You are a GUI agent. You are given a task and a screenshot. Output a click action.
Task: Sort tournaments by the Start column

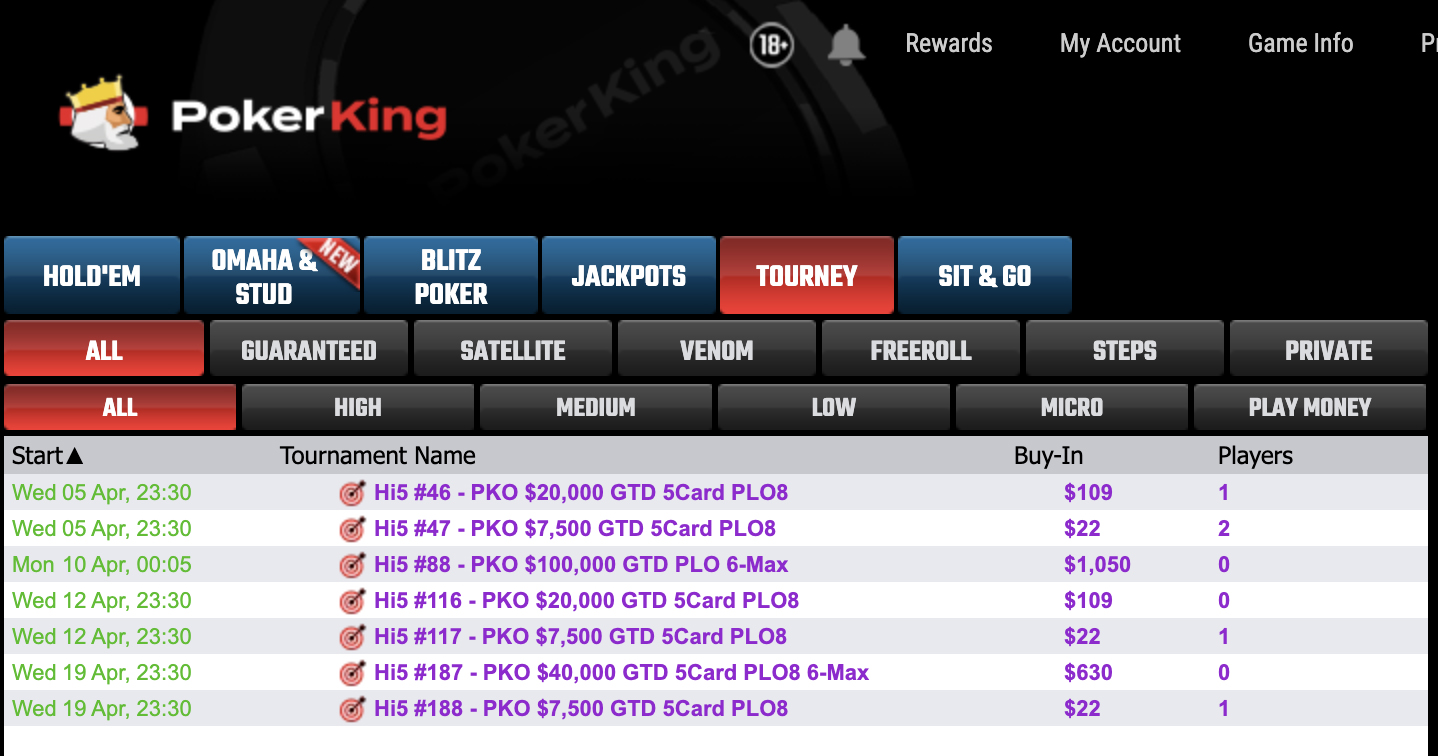47,456
